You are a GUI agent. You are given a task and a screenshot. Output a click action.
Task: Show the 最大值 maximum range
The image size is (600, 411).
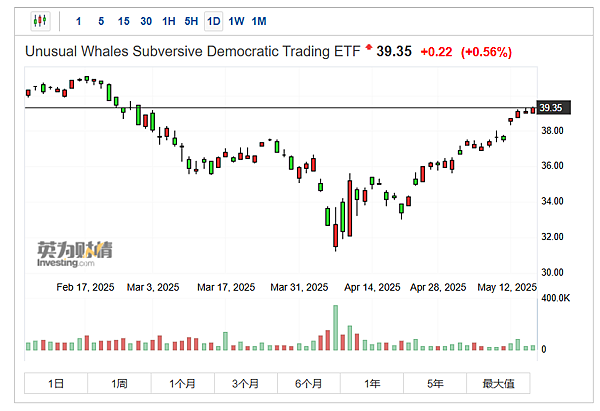point(498,383)
